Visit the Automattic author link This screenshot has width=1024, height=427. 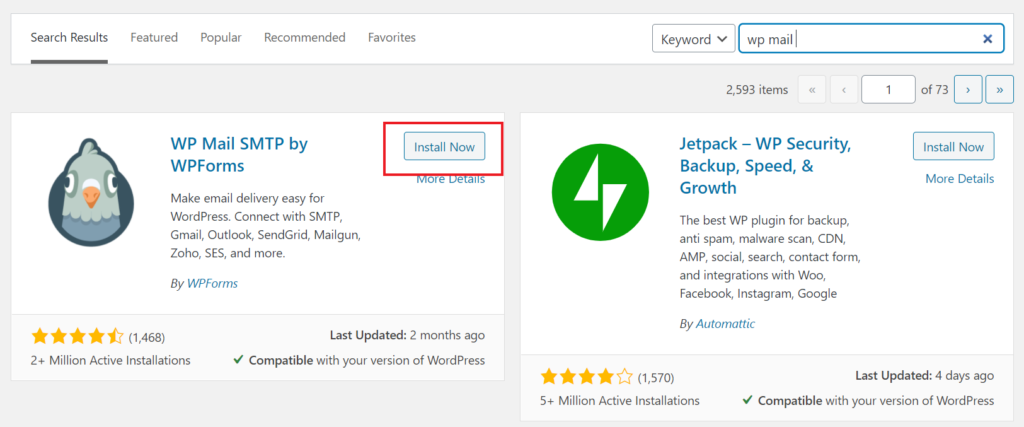726,323
